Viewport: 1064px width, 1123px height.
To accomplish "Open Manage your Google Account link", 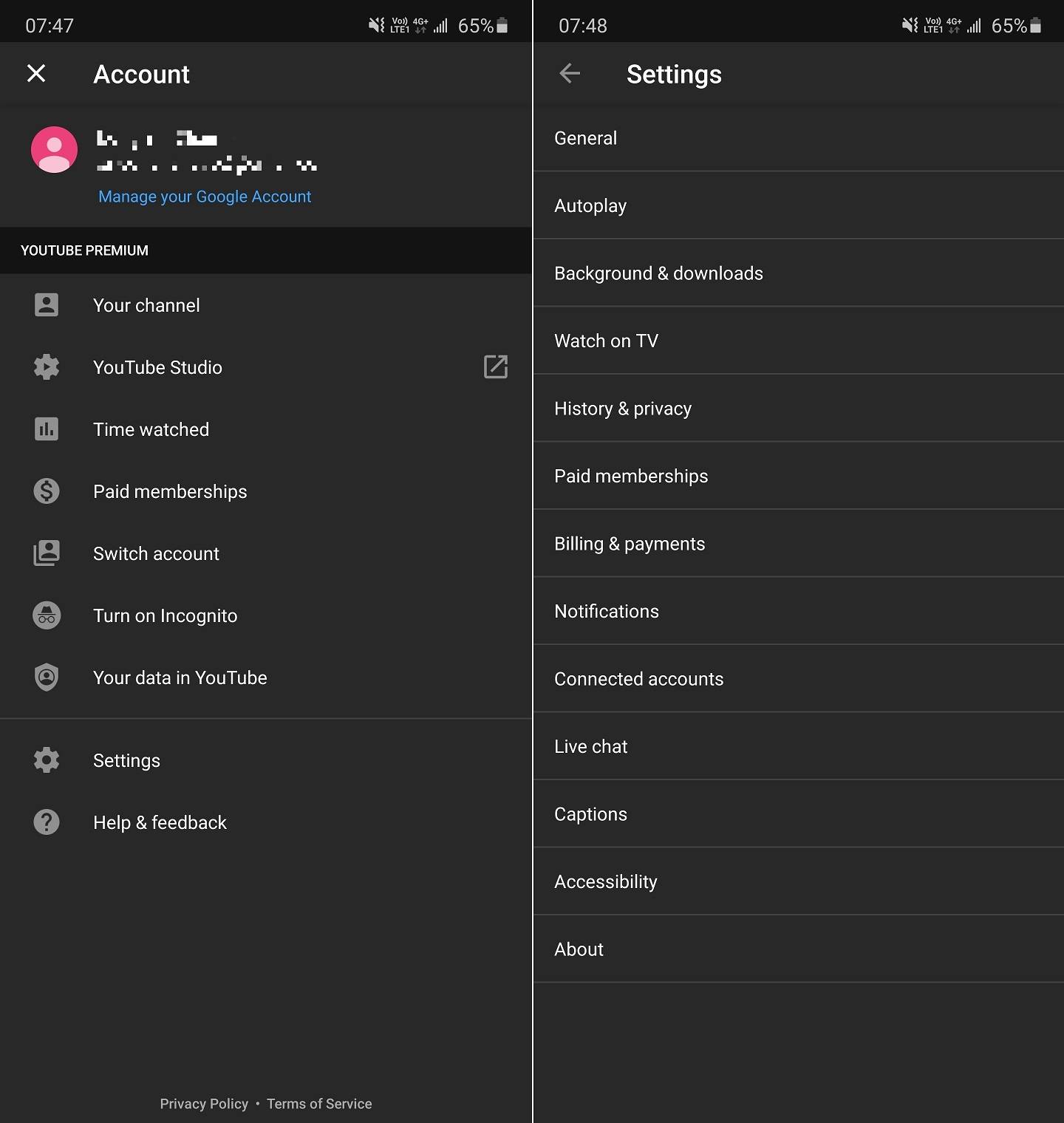I will (205, 197).
